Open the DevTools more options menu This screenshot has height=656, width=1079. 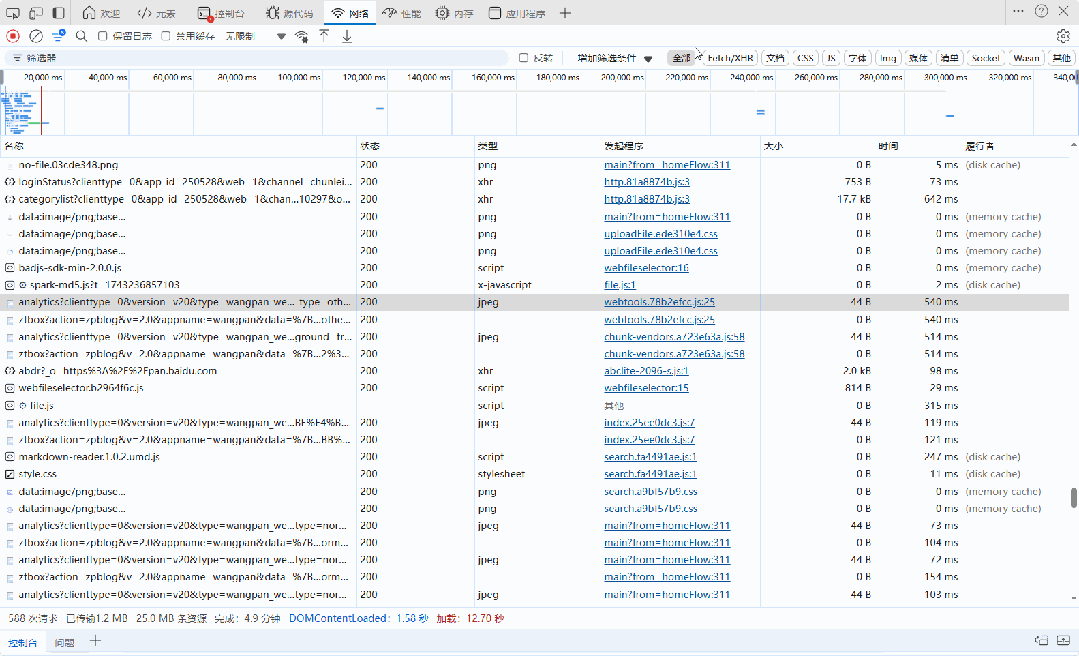pos(1018,10)
